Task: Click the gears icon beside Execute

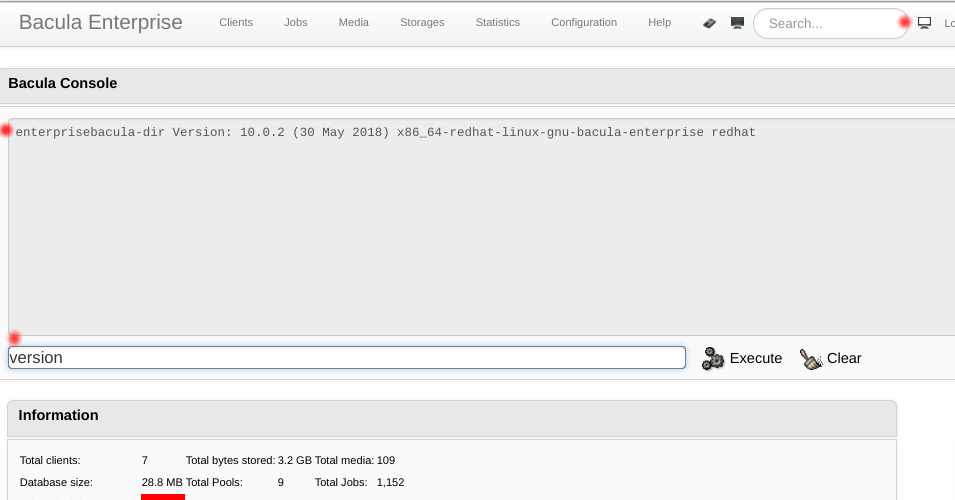Action: [x=713, y=358]
